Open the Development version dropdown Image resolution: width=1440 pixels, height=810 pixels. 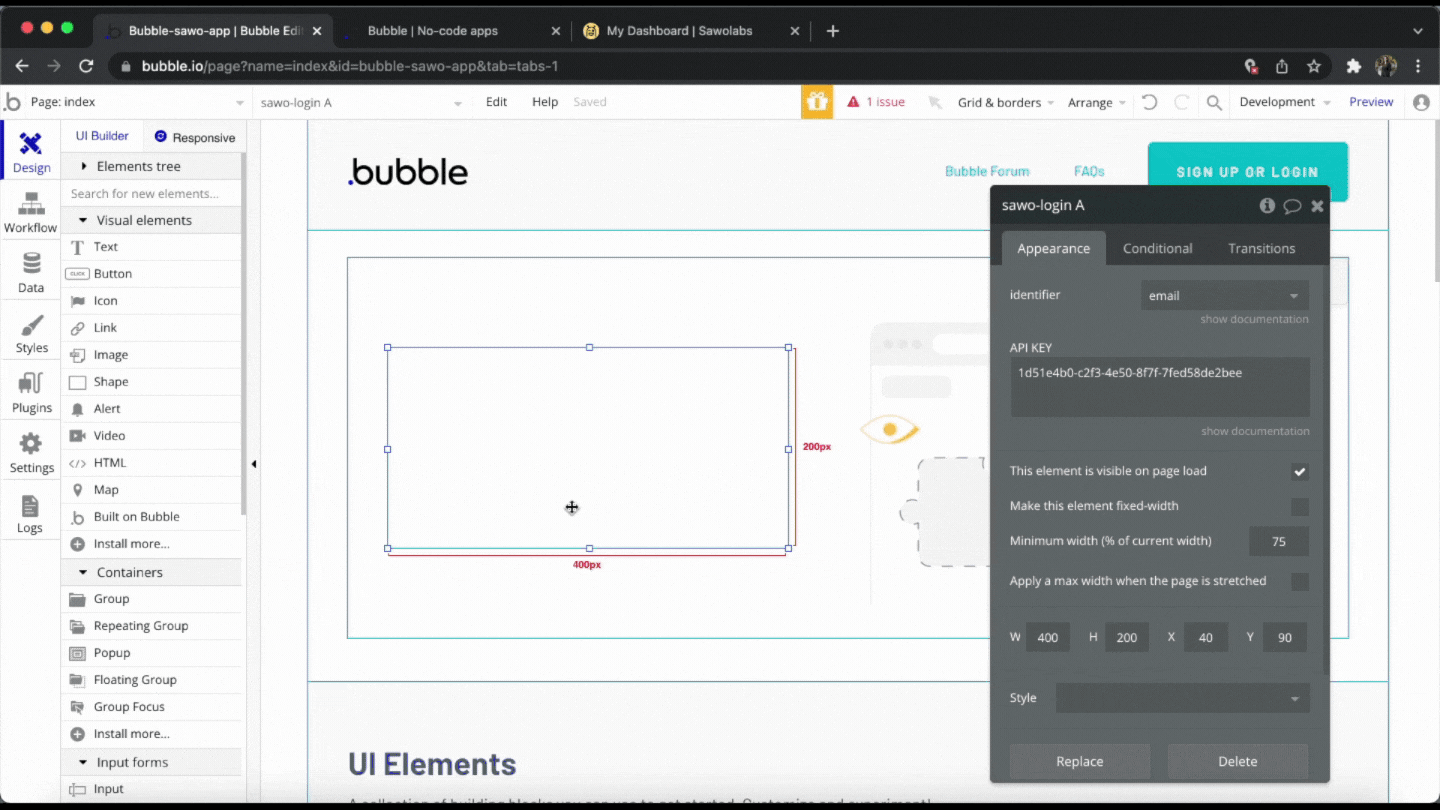point(1285,102)
